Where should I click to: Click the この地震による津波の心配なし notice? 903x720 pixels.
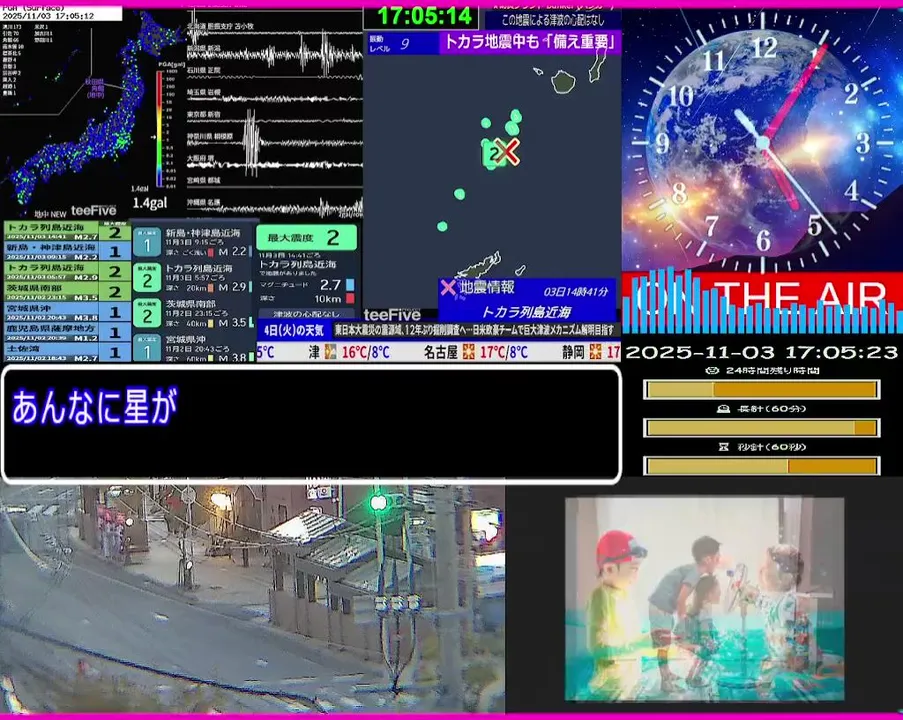pyautogui.click(x=553, y=20)
